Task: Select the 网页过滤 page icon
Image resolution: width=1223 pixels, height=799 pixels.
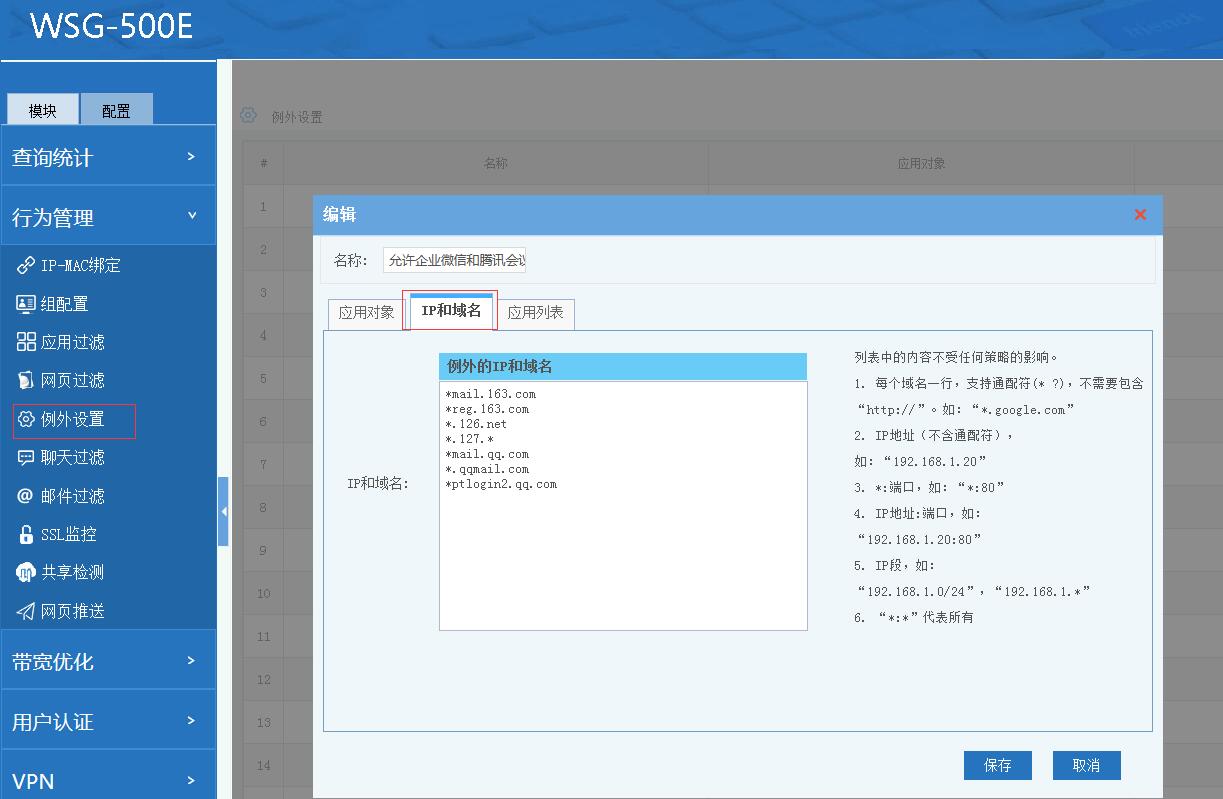Action: (x=26, y=380)
